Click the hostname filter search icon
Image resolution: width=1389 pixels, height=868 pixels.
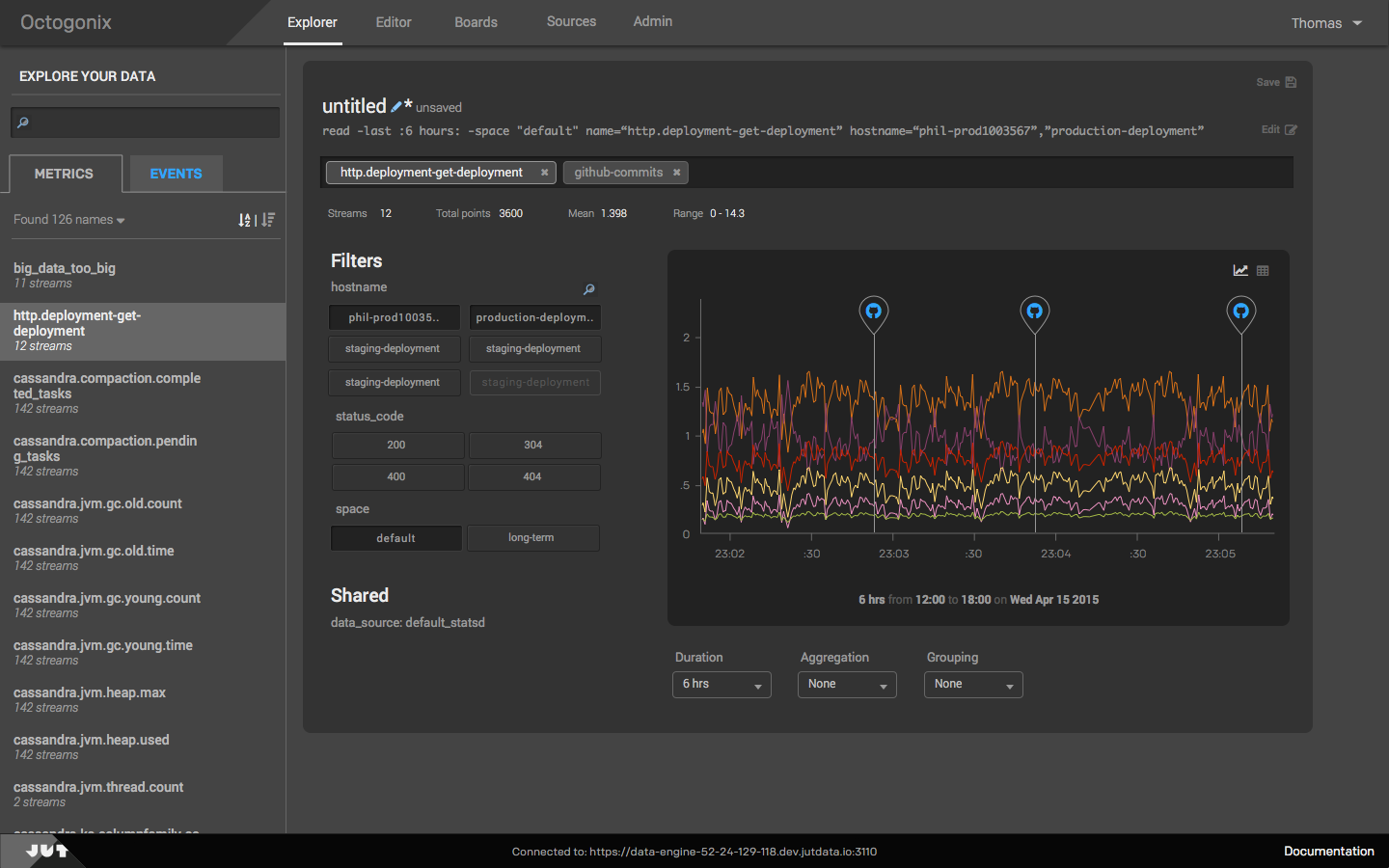point(588,289)
